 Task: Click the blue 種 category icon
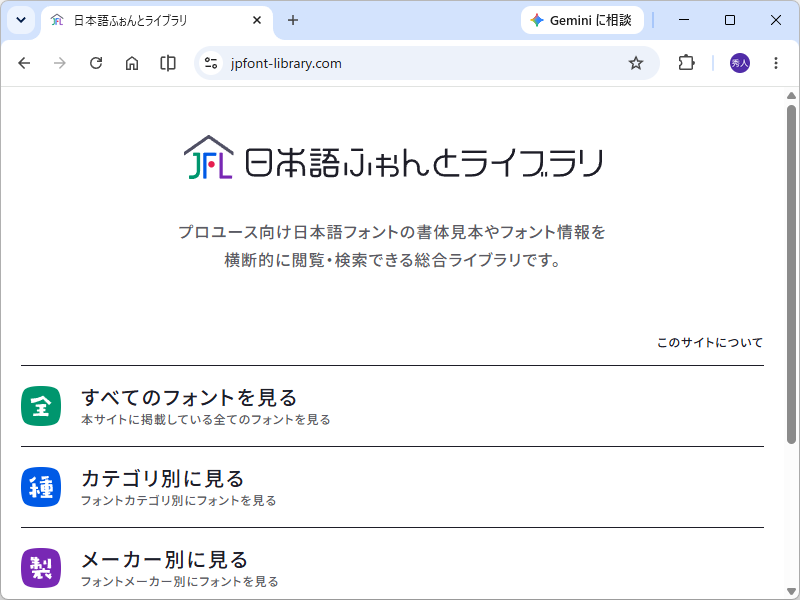(x=41, y=487)
